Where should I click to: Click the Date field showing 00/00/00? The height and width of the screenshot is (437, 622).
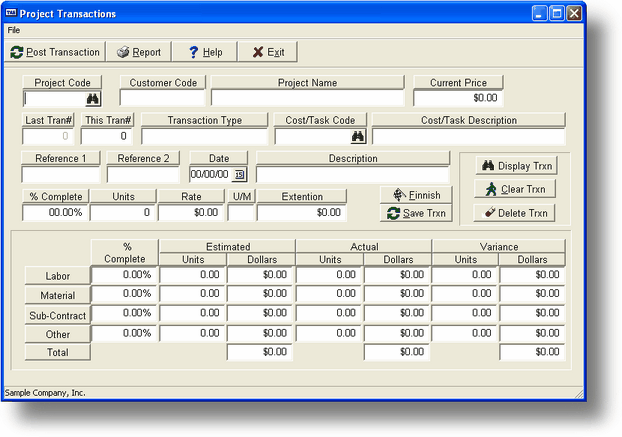[x=211, y=174]
